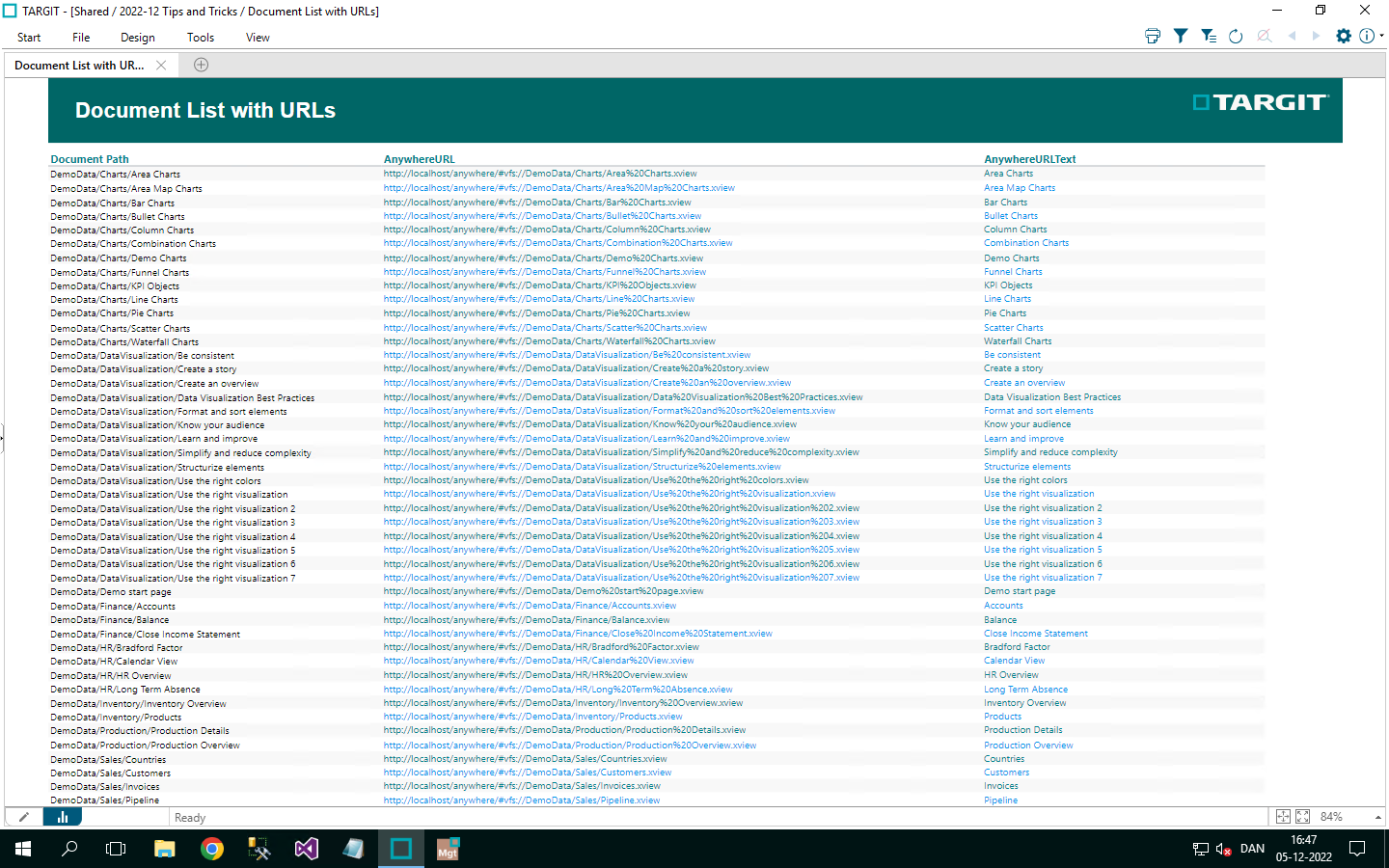Click the Refresh circular arrow icon
1389x868 pixels.
1236,36
